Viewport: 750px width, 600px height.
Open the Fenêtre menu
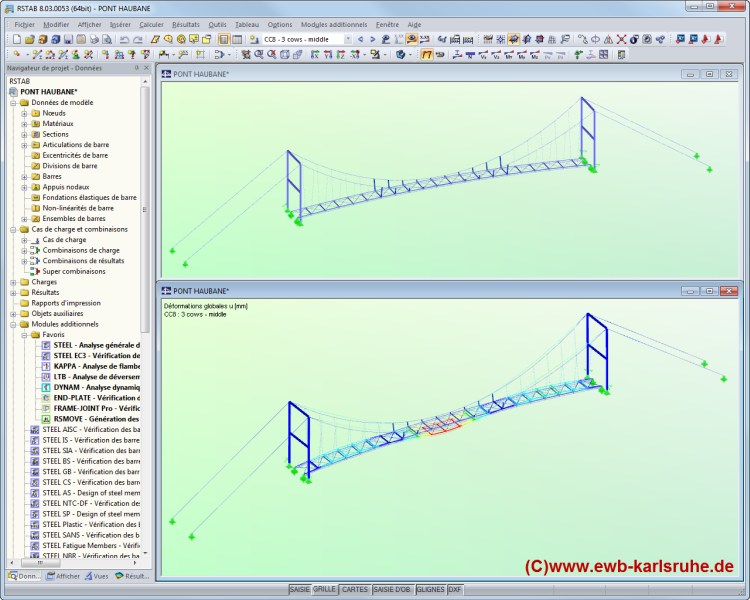(x=387, y=24)
